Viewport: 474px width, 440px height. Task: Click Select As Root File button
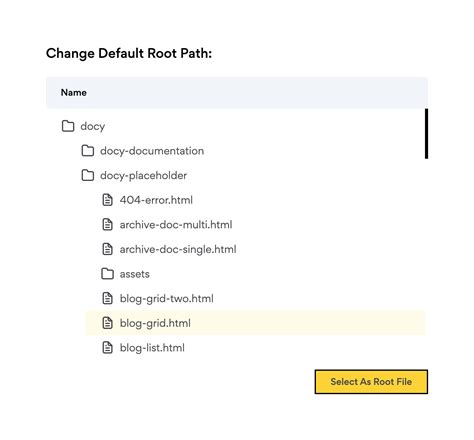(371, 382)
